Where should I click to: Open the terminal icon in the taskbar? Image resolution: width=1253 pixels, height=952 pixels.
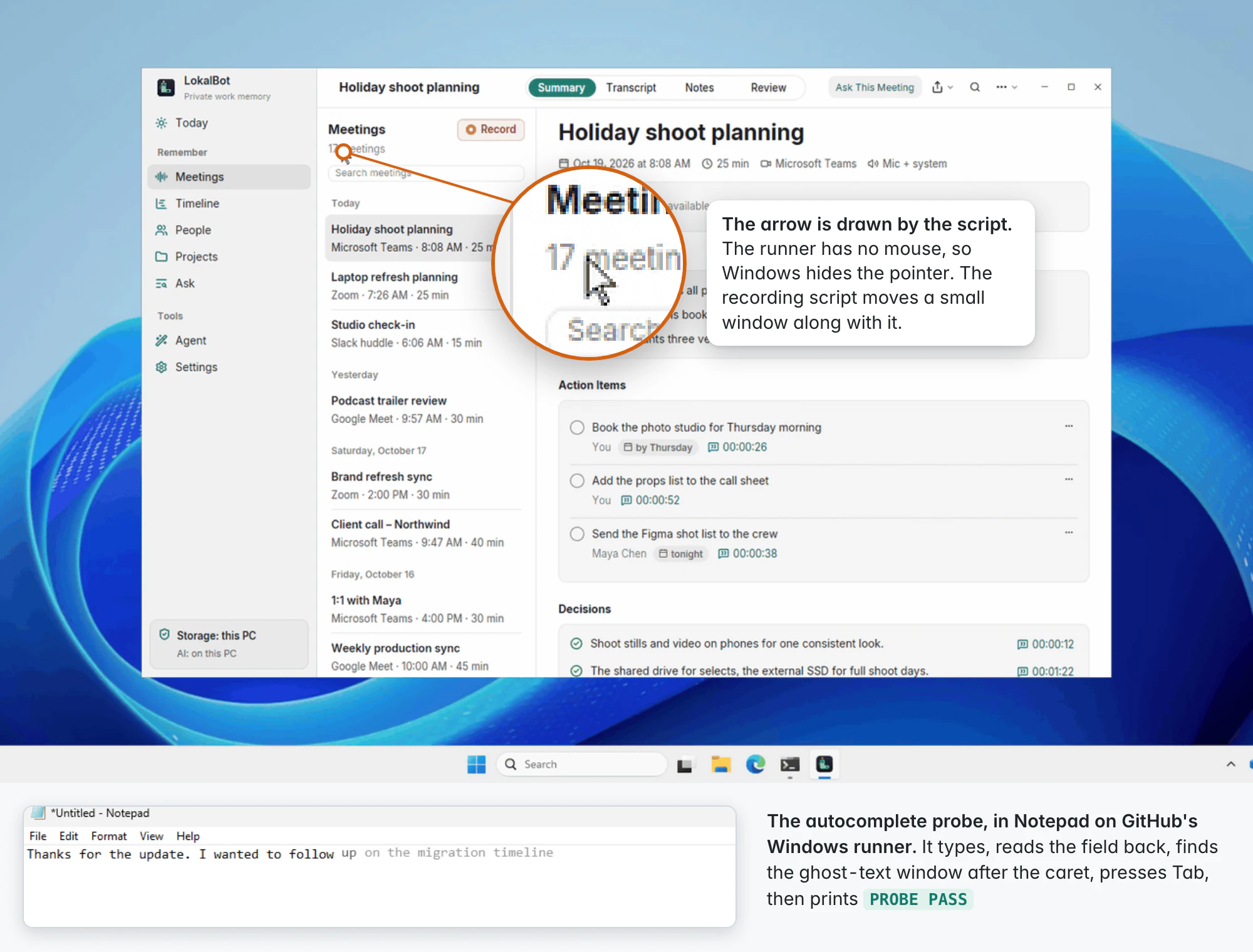(790, 764)
